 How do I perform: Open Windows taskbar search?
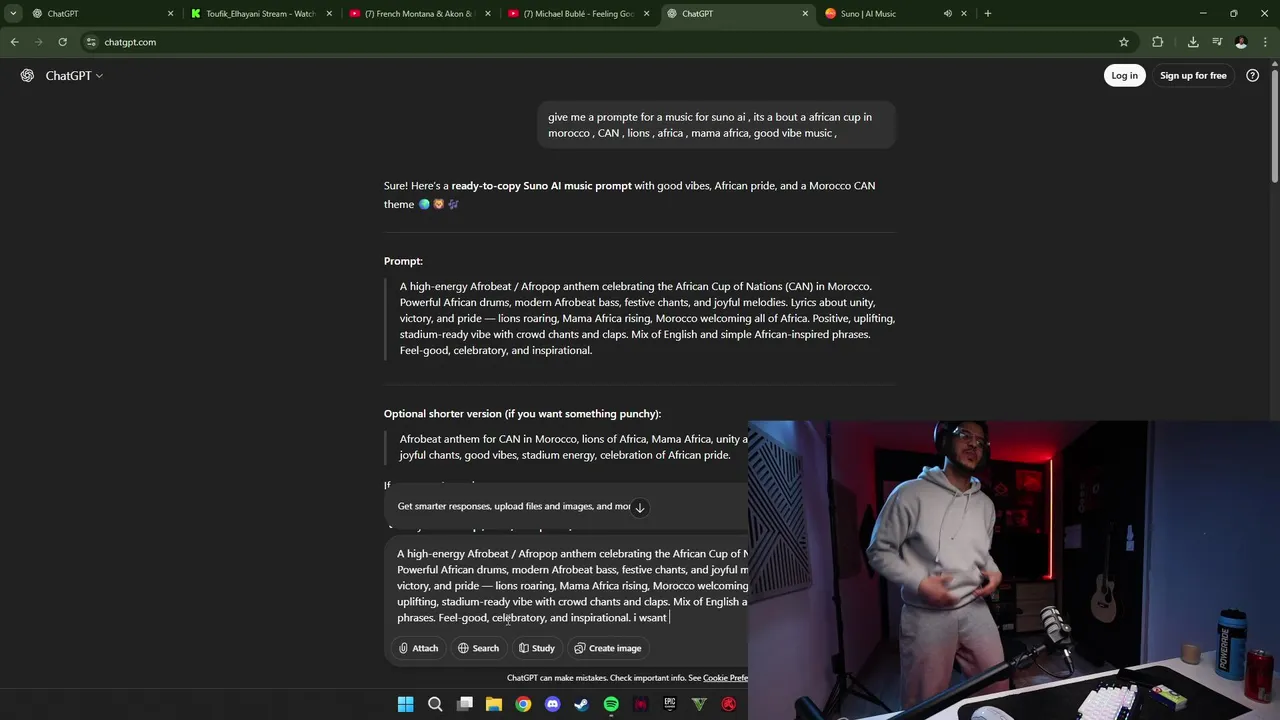[435, 704]
